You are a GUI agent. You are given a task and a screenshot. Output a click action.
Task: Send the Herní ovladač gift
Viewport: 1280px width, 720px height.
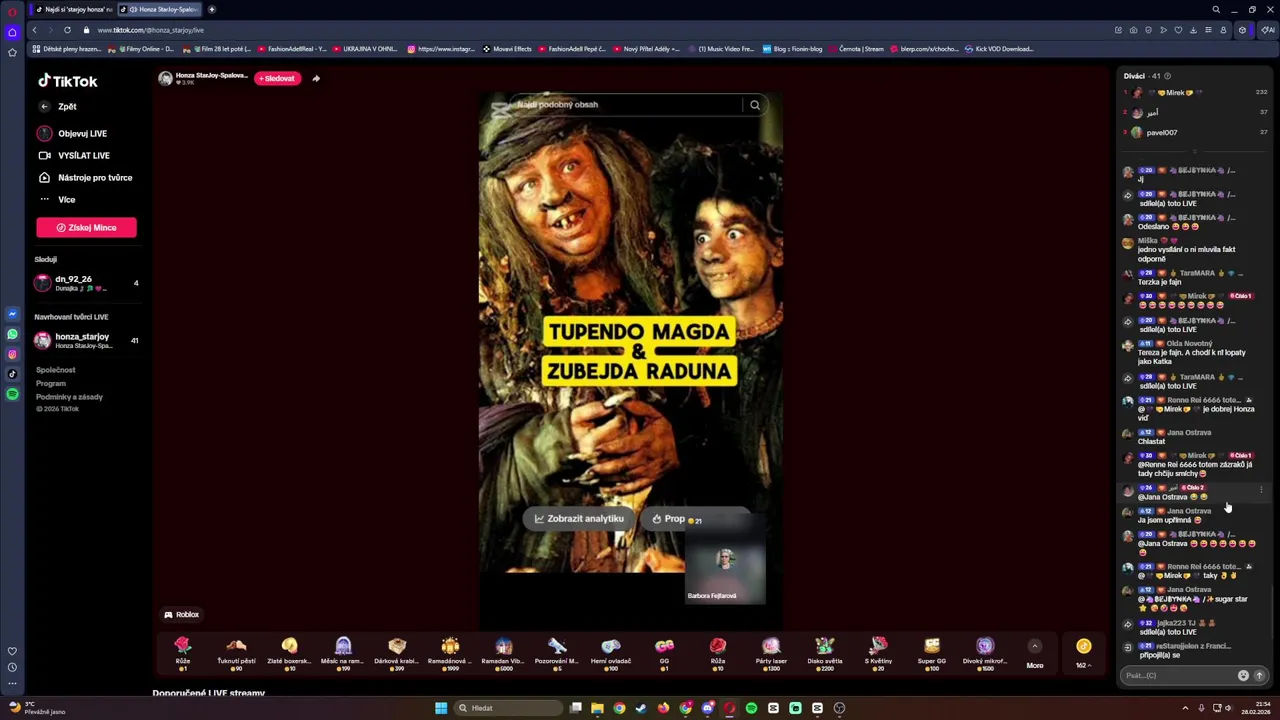point(611,653)
